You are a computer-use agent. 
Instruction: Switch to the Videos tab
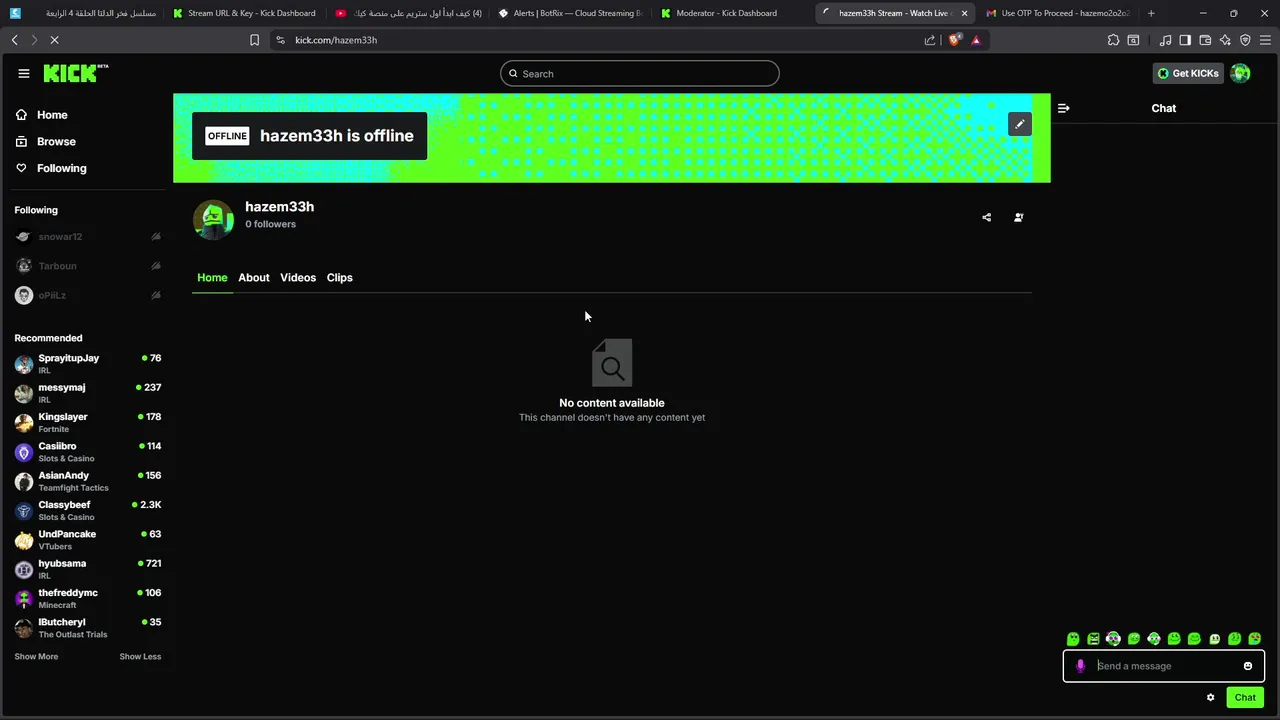click(298, 278)
